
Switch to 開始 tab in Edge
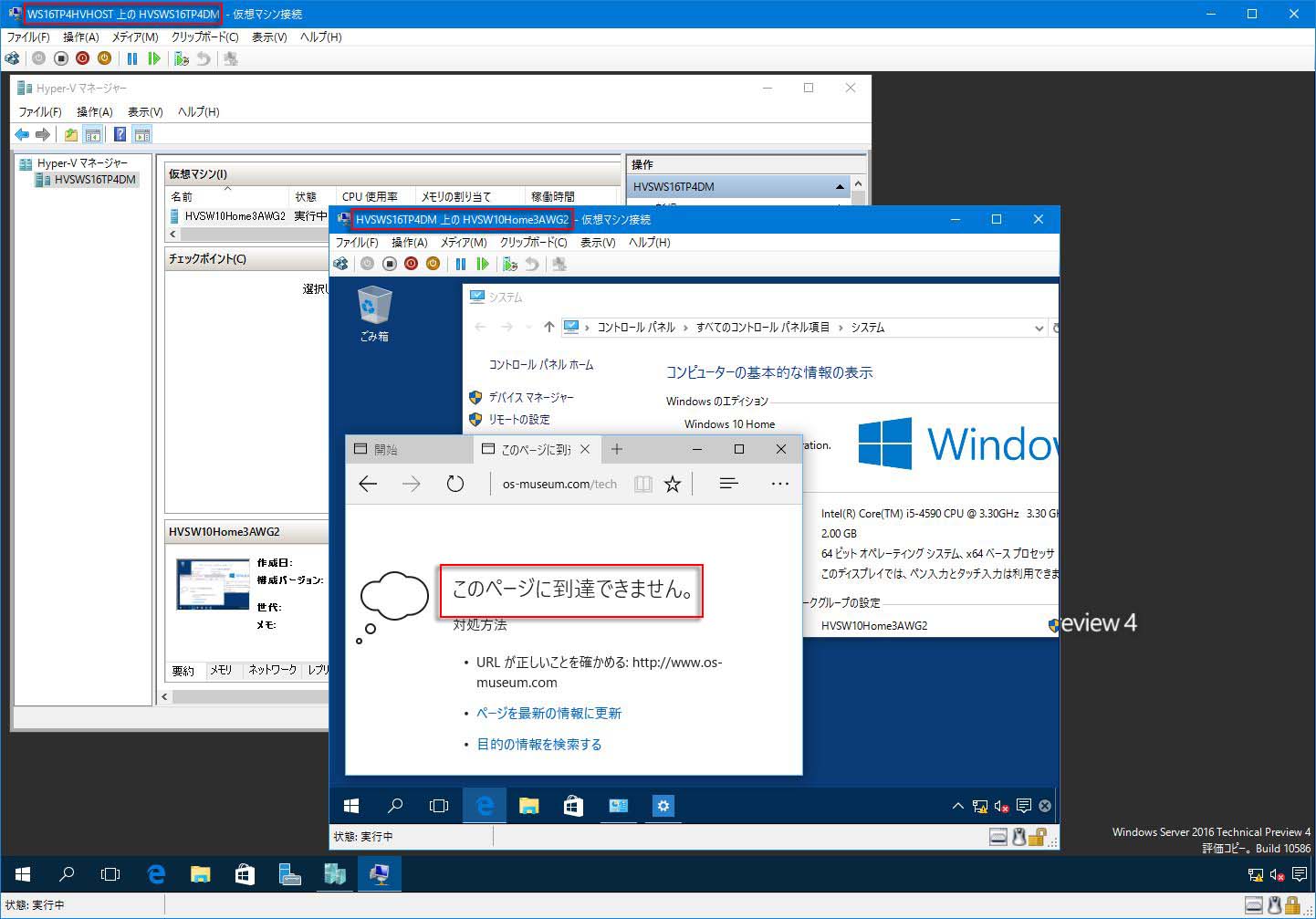click(x=409, y=449)
